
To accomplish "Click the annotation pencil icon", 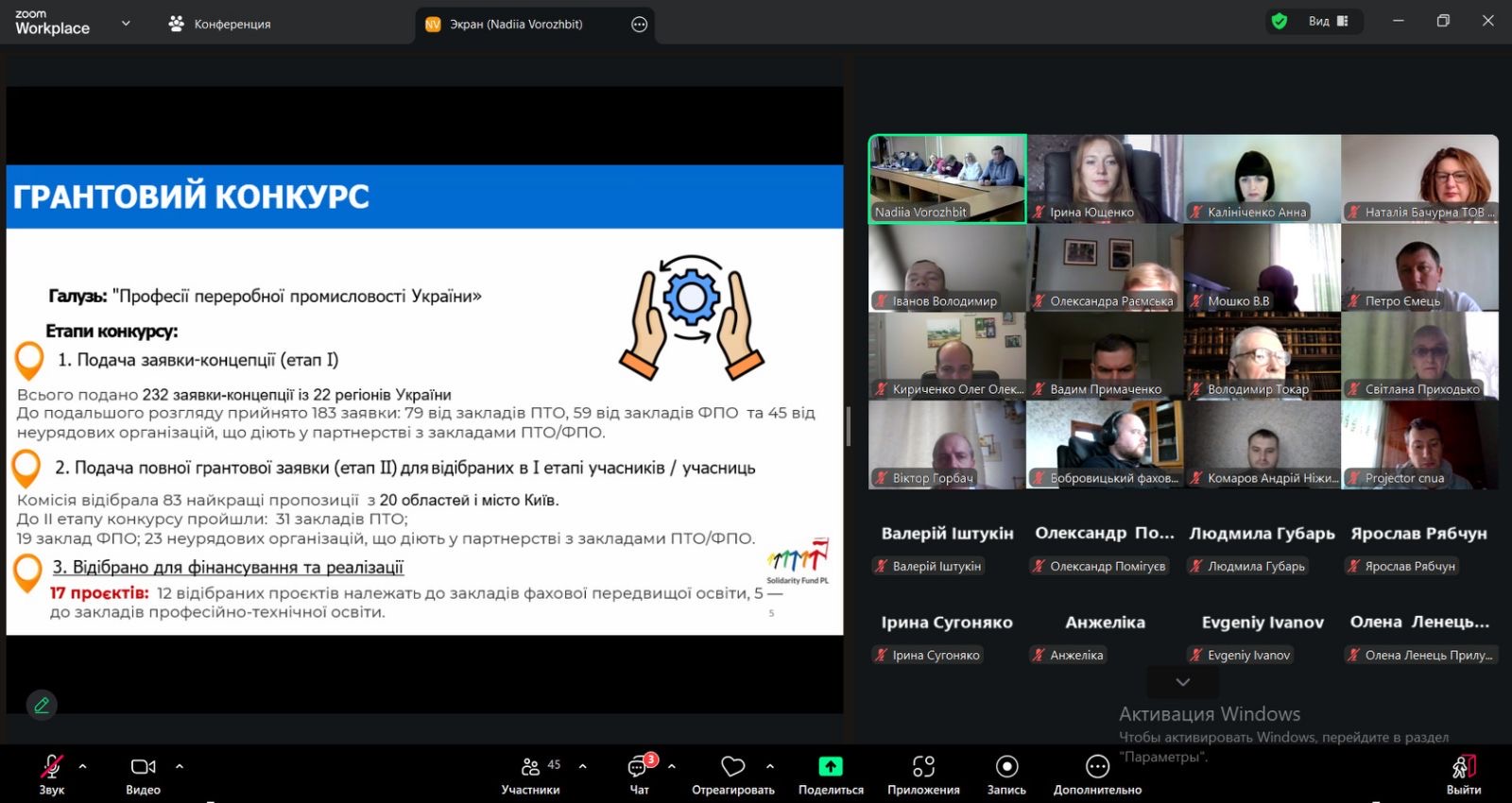I will (x=42, y=705).
